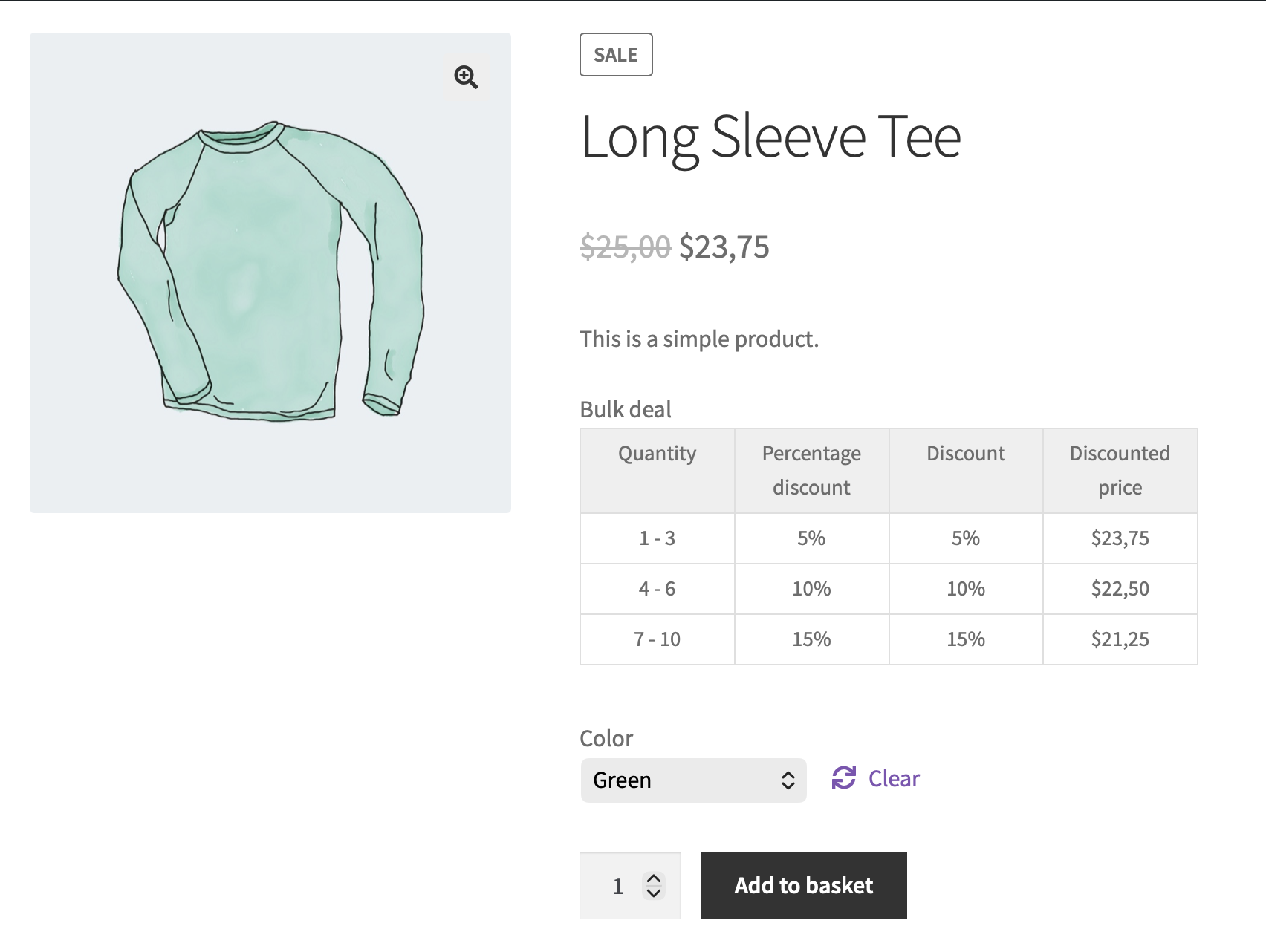The image size is (1266, 952).
Task: Click the quantity number input field
Action: (x=617, y=886)
